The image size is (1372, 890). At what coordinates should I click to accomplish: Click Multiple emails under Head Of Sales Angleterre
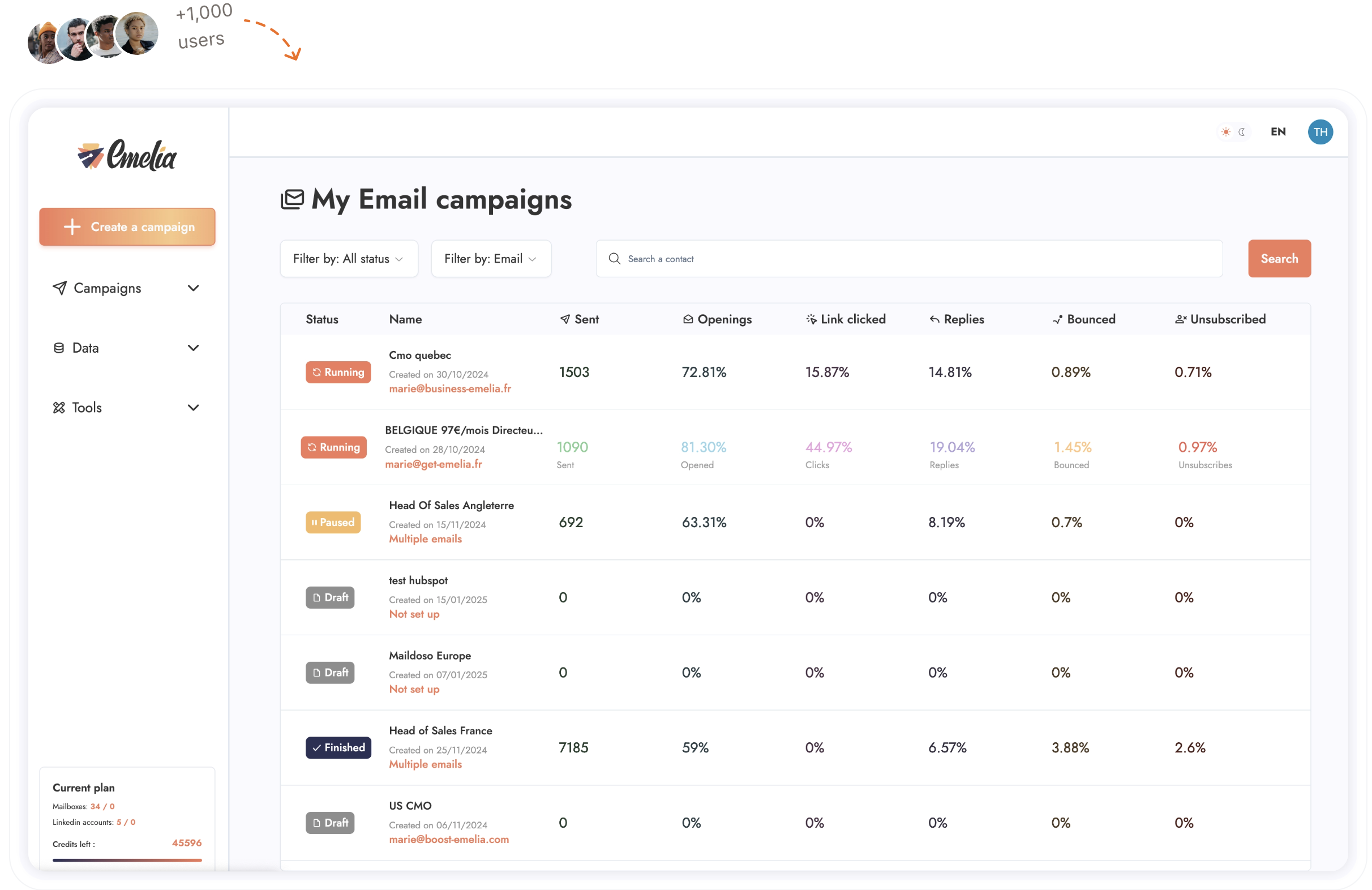click(426, 540)
